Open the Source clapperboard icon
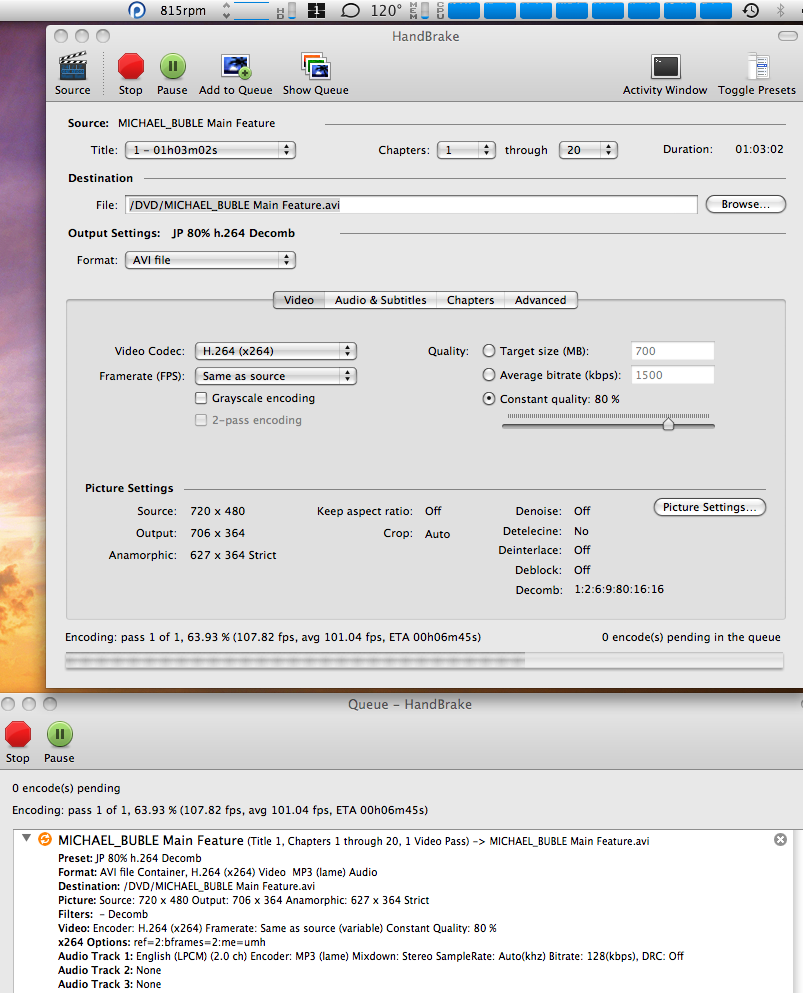The width and height of the screenshot is (803, 993). [72, 66]
